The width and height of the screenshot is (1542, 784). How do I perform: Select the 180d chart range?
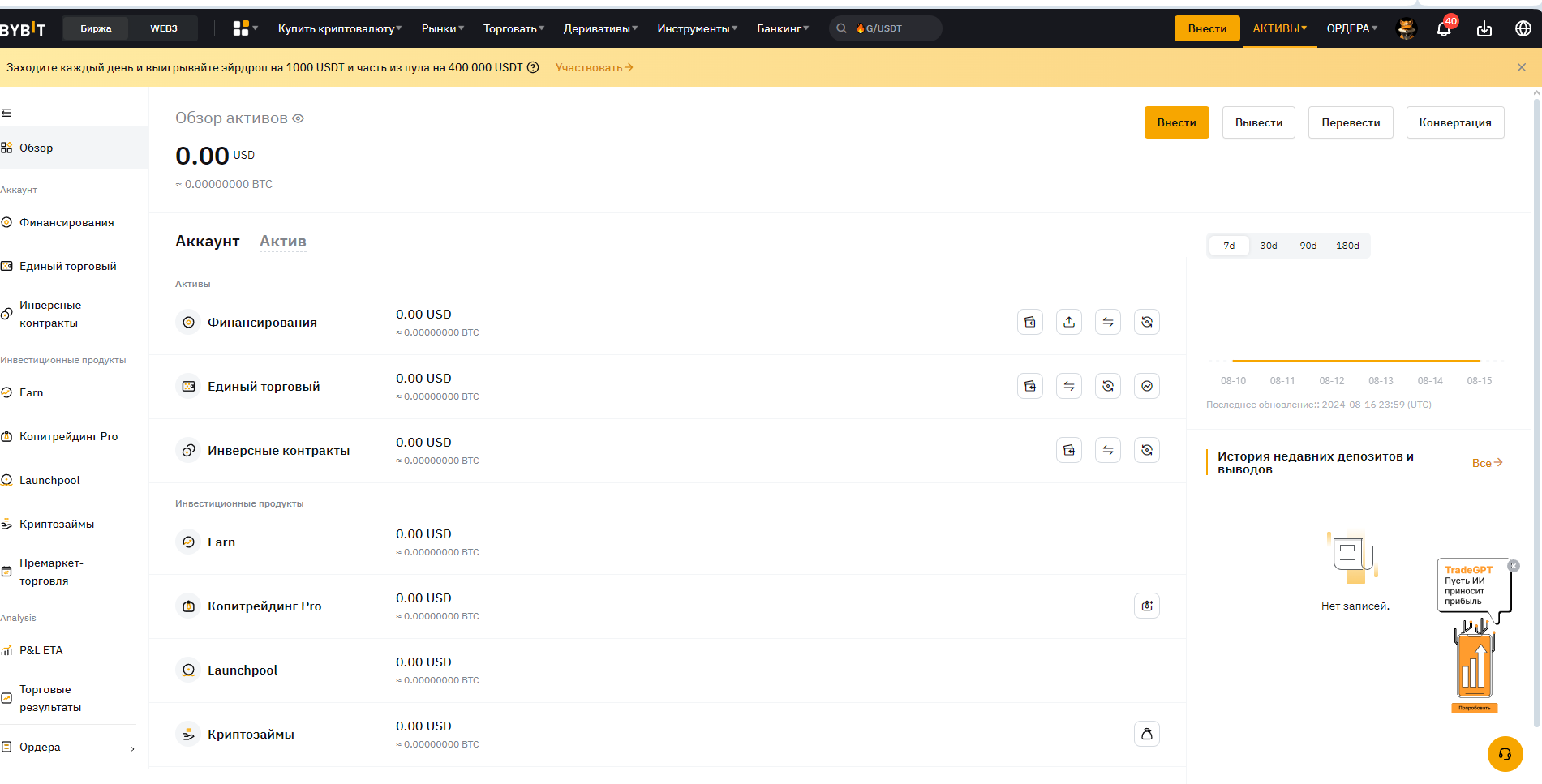tap(1347, 246)
